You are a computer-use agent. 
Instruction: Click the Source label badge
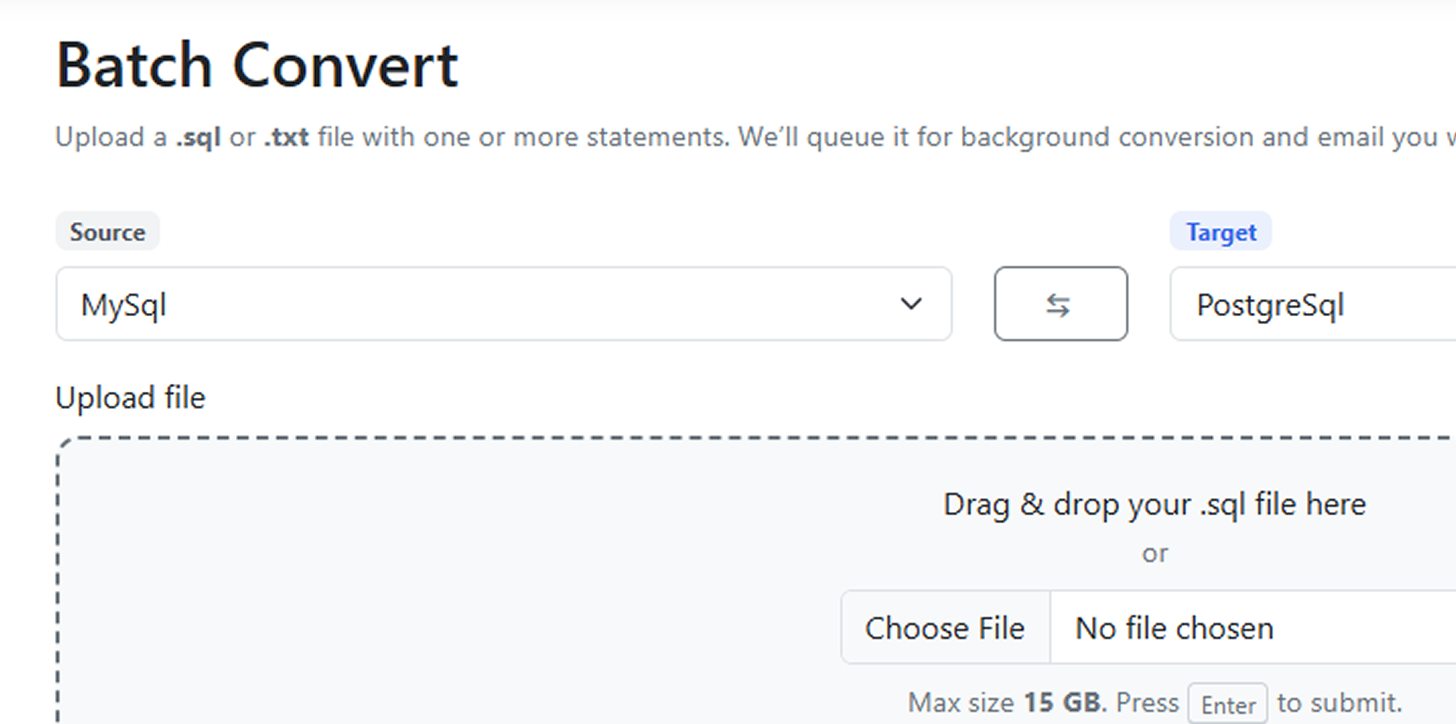coord(107,232)
